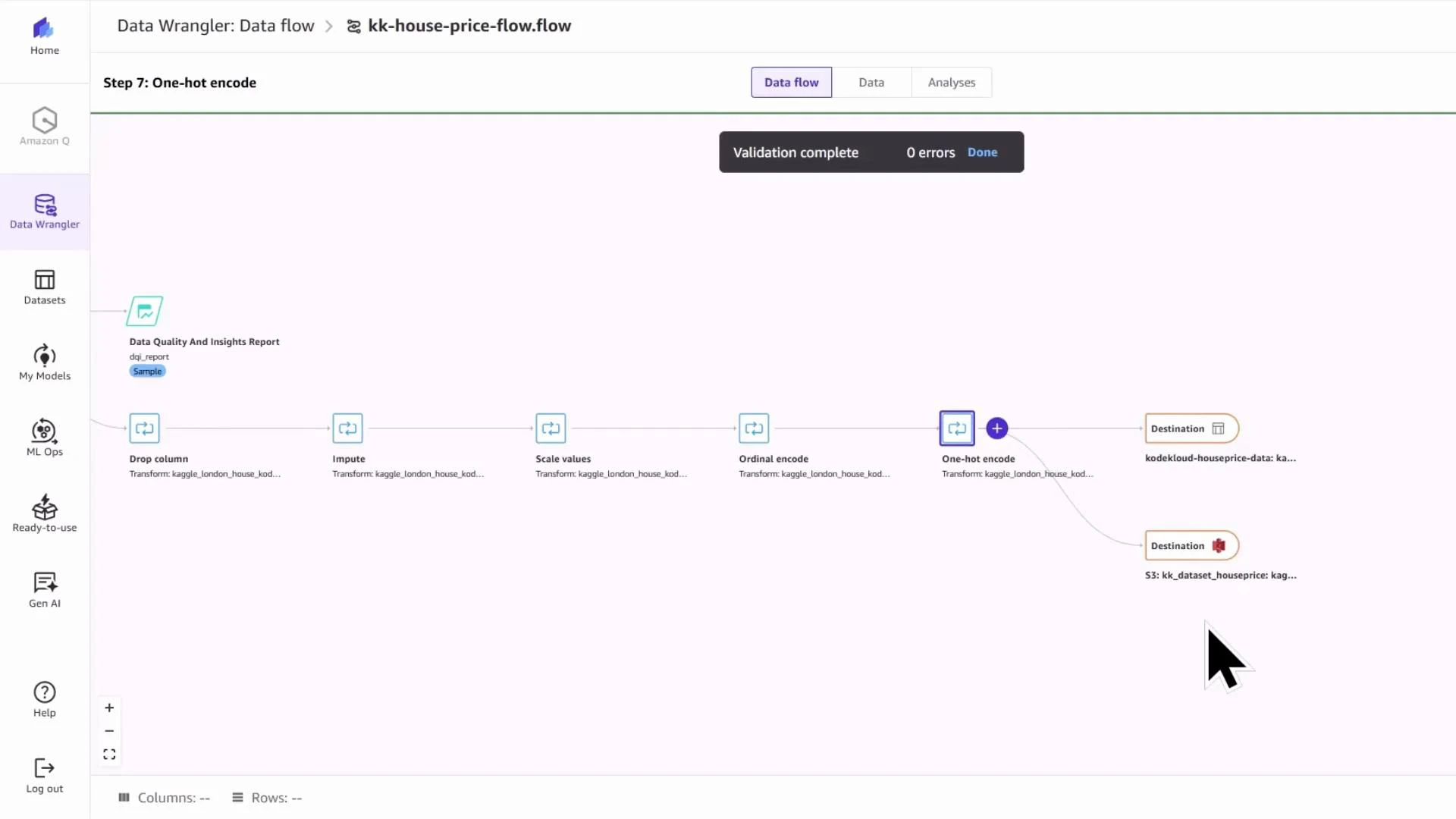Select the Ordinal encode node

pyautogui.click(x=754, y=428)
